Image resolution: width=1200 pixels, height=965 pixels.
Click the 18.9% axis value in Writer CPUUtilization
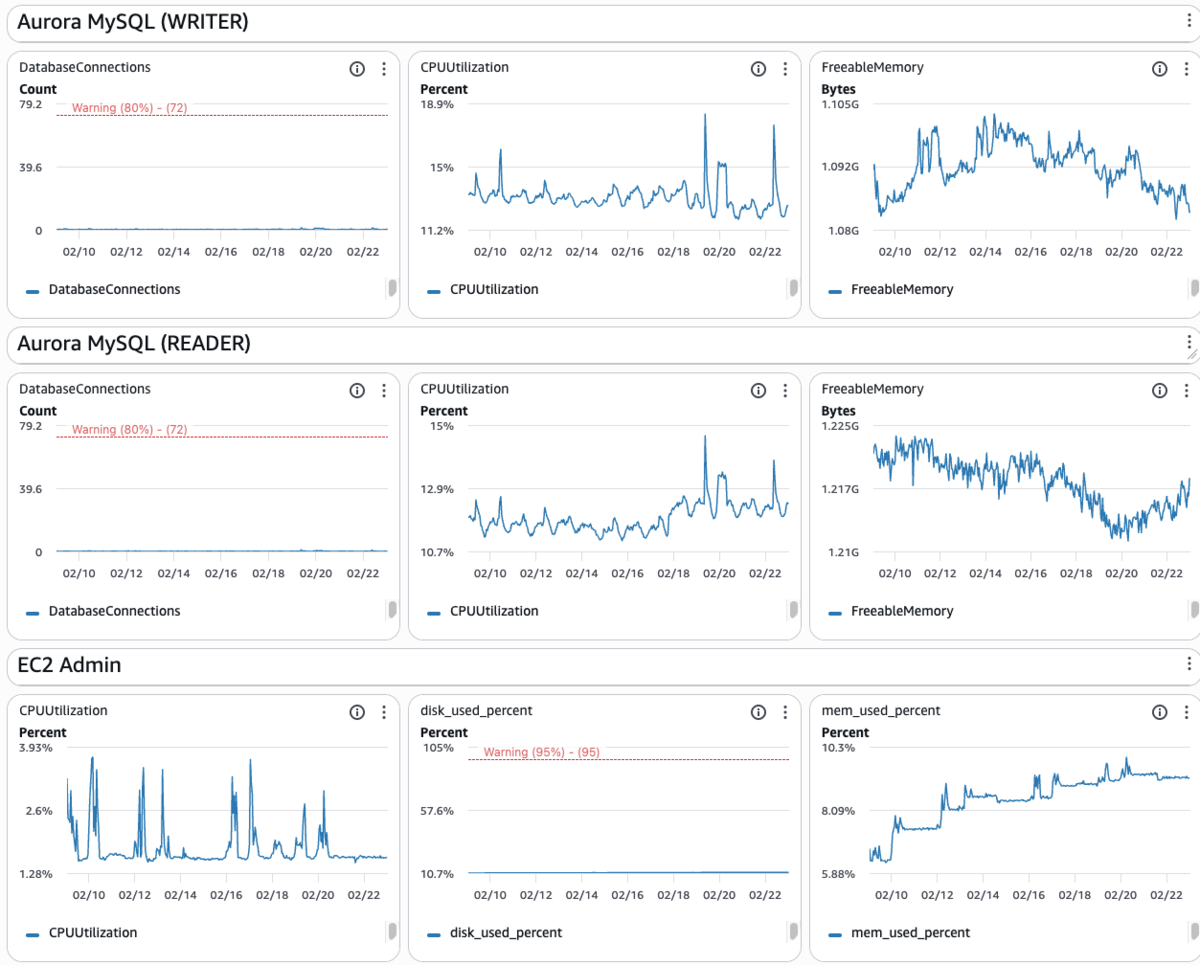[437, 104]
